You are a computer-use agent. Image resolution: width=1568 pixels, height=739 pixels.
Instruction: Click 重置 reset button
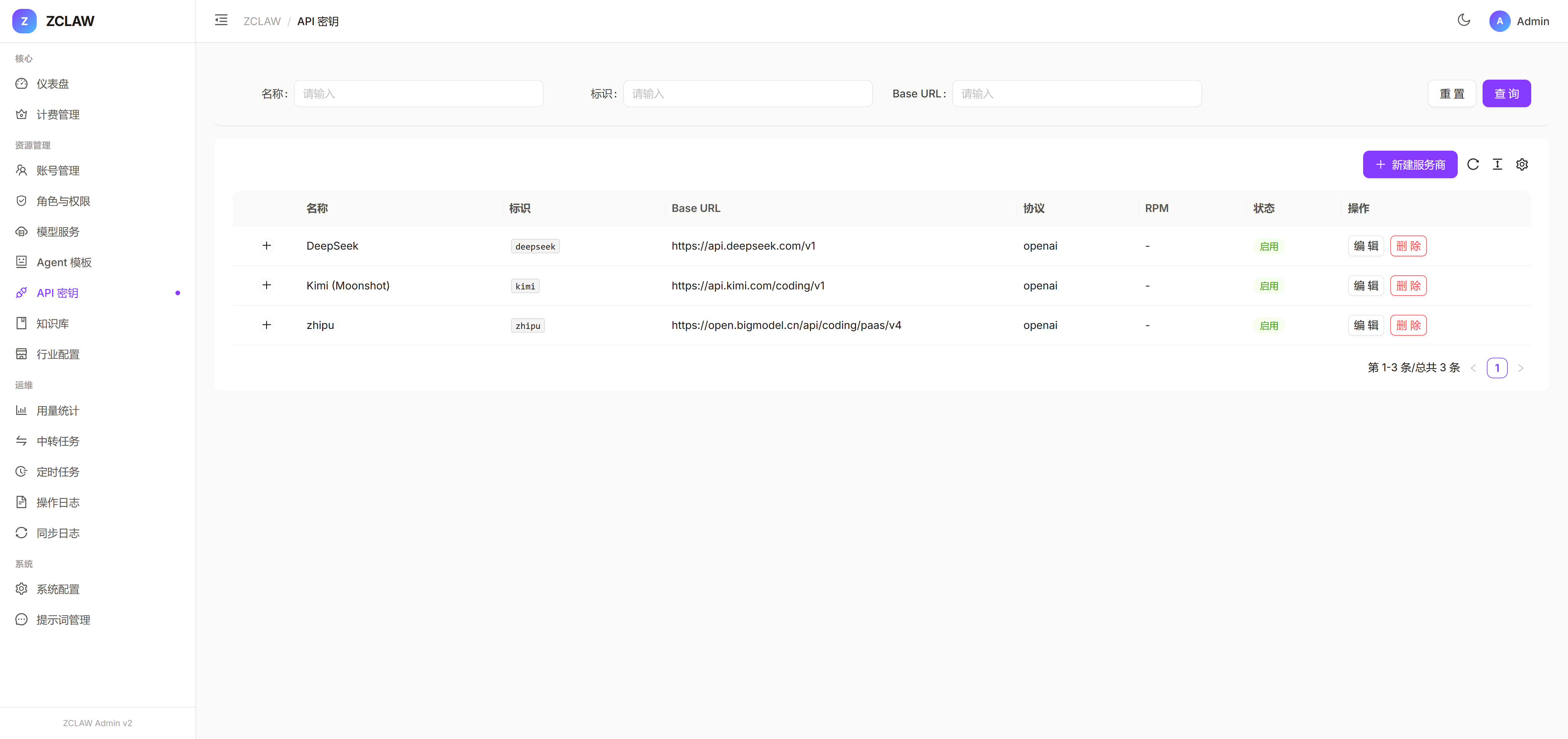[x=1452, y=94]
